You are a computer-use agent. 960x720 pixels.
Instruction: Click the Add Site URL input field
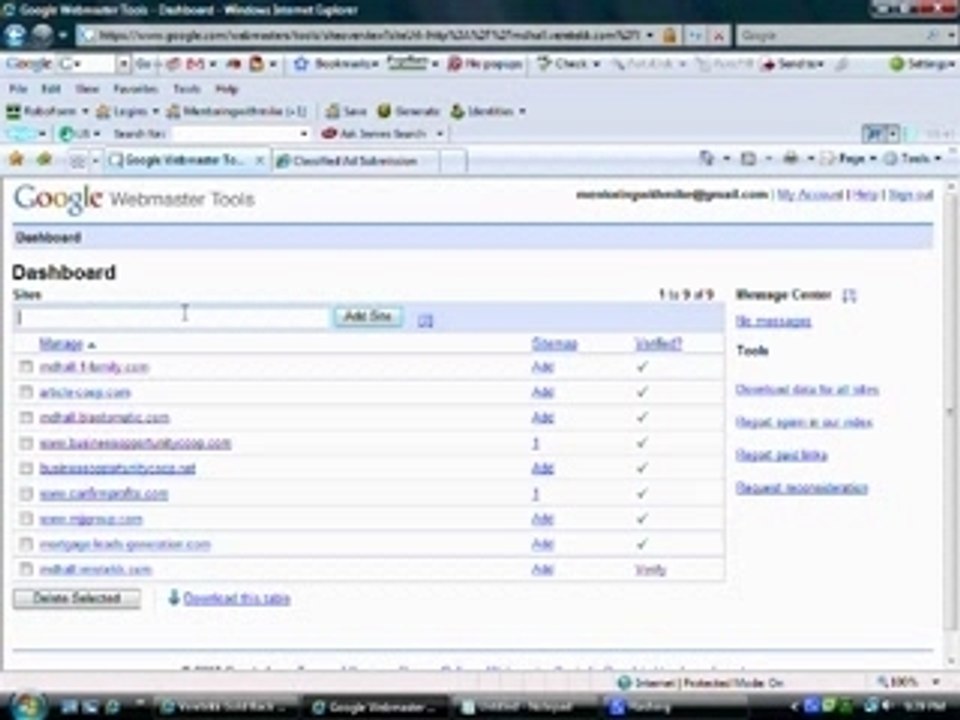172,317
